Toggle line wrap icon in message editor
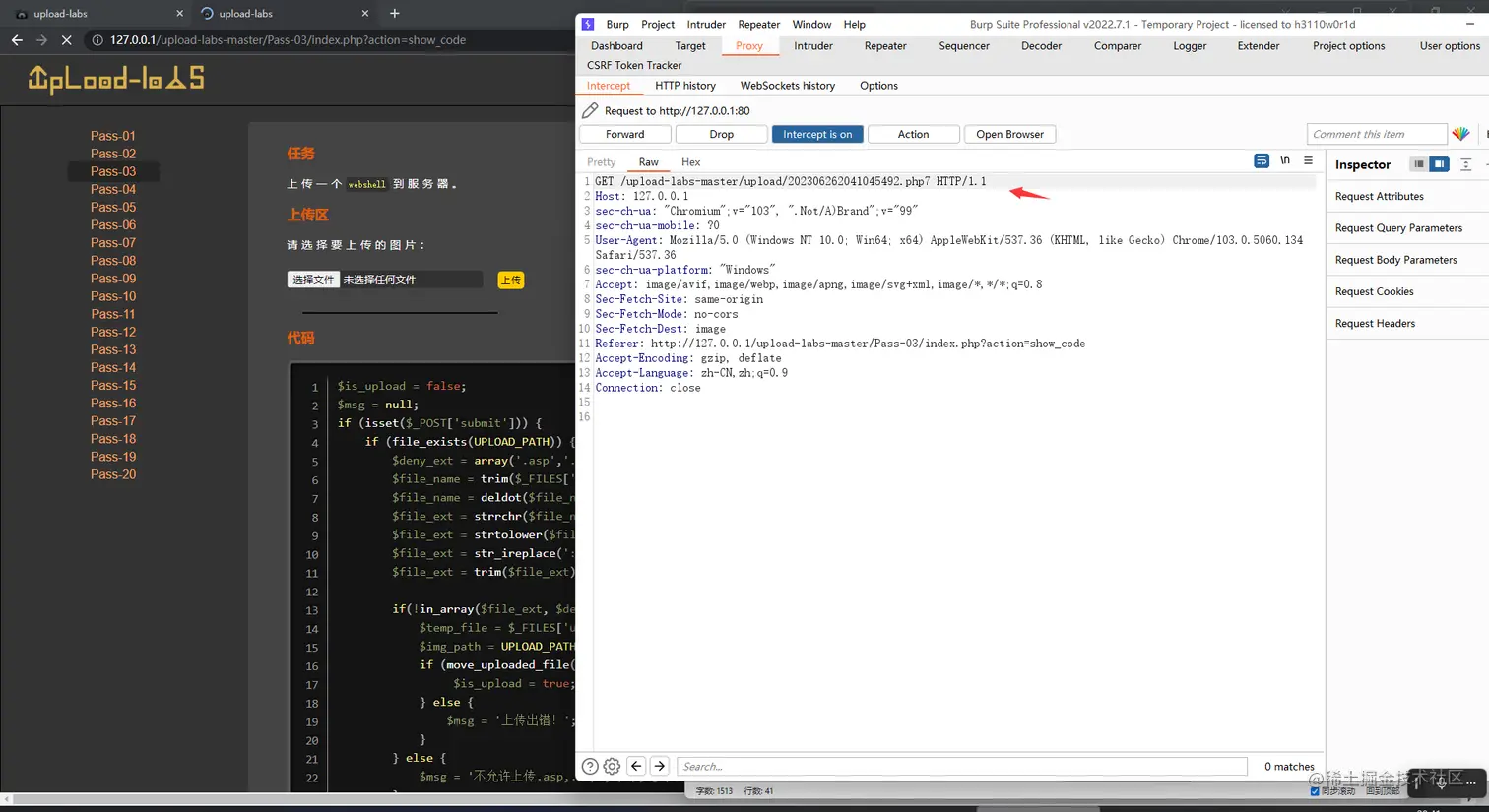 point(1261,160)
